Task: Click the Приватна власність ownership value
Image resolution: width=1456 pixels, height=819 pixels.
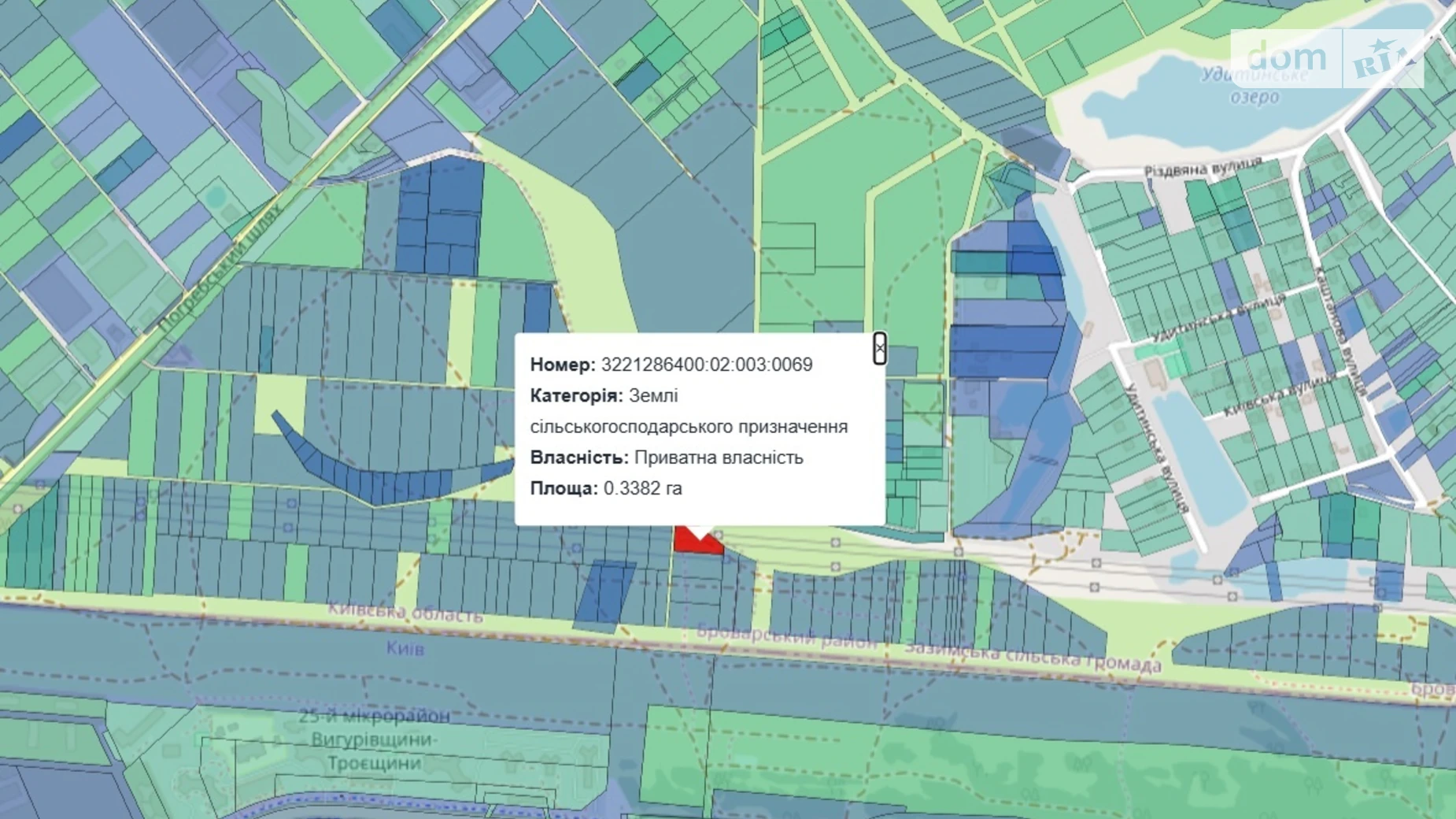Action: 718,458
